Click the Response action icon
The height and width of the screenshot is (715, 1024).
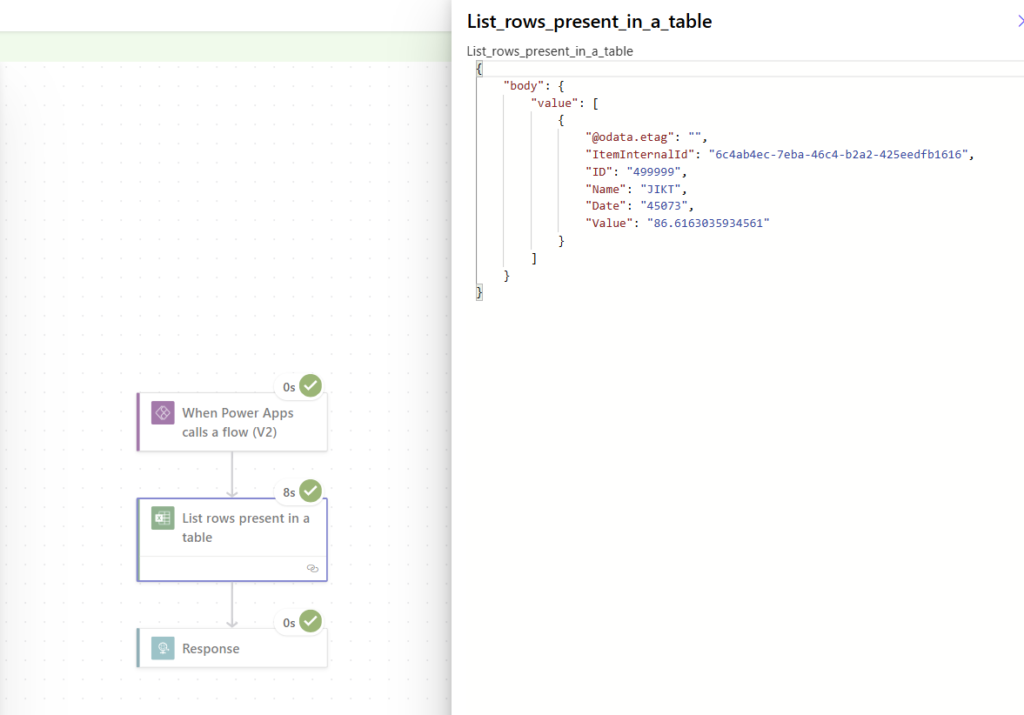pyautogui.click(x=163, y=648)
